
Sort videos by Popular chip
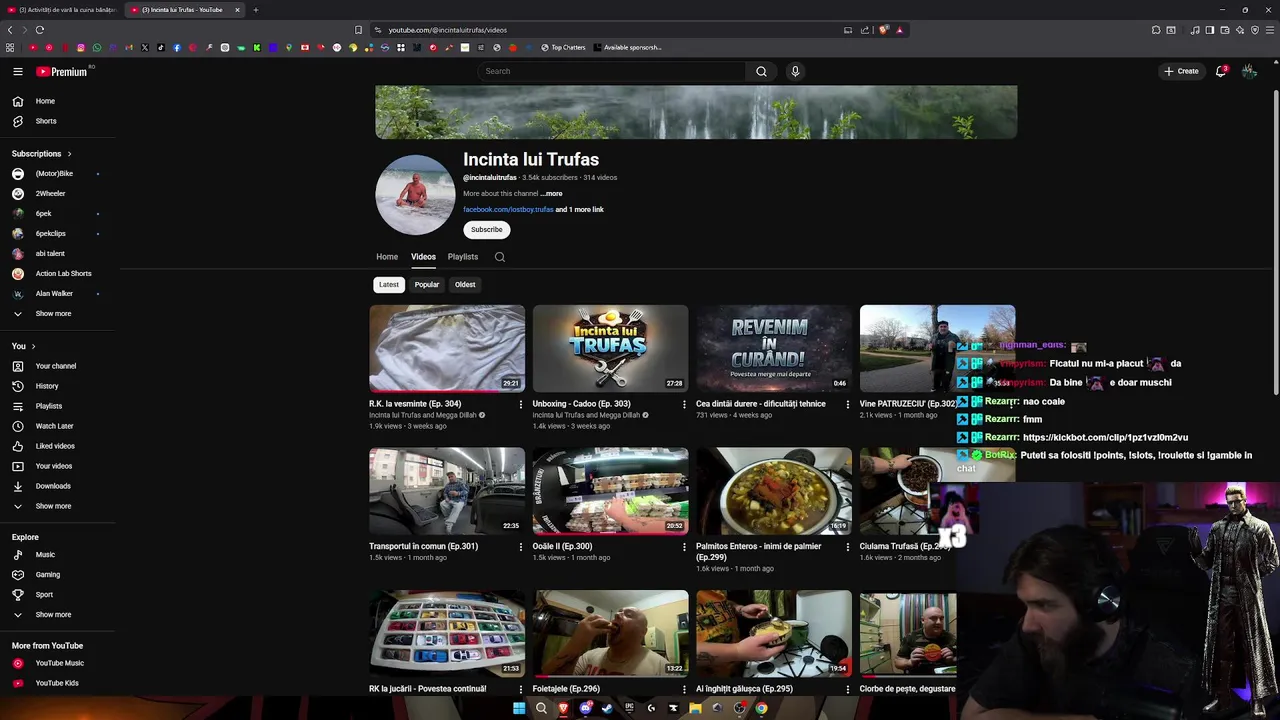(427, 285)
